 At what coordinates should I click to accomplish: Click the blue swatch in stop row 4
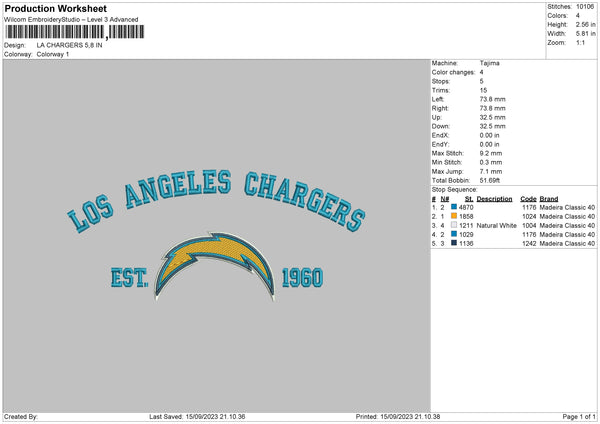click(x=454, y=234)
